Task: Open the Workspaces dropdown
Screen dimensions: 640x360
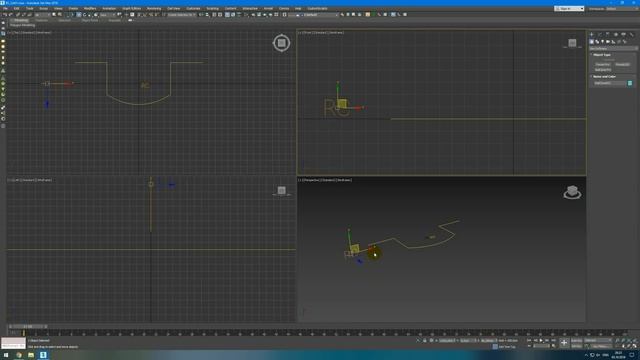Action: coord(622,8)
